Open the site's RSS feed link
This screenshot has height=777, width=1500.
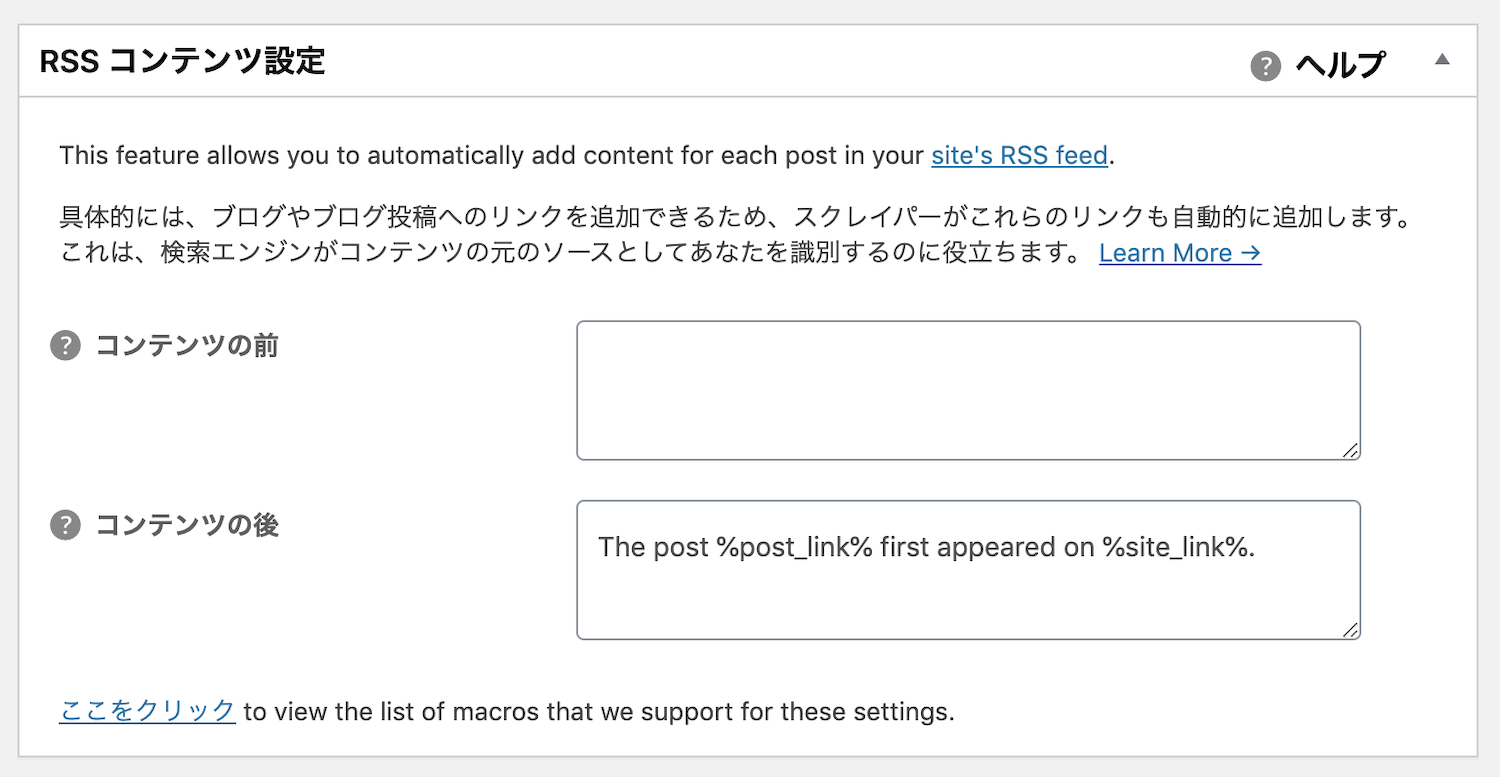click(x=1019, y=156)
